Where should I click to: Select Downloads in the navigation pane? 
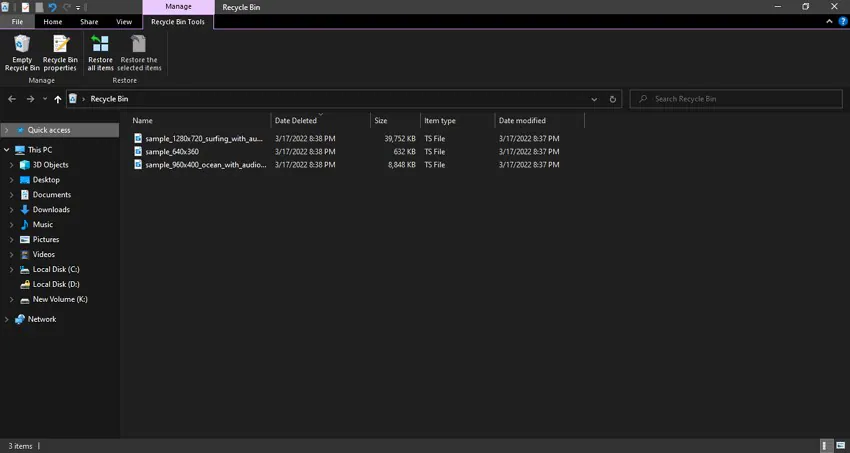point(51,210)
